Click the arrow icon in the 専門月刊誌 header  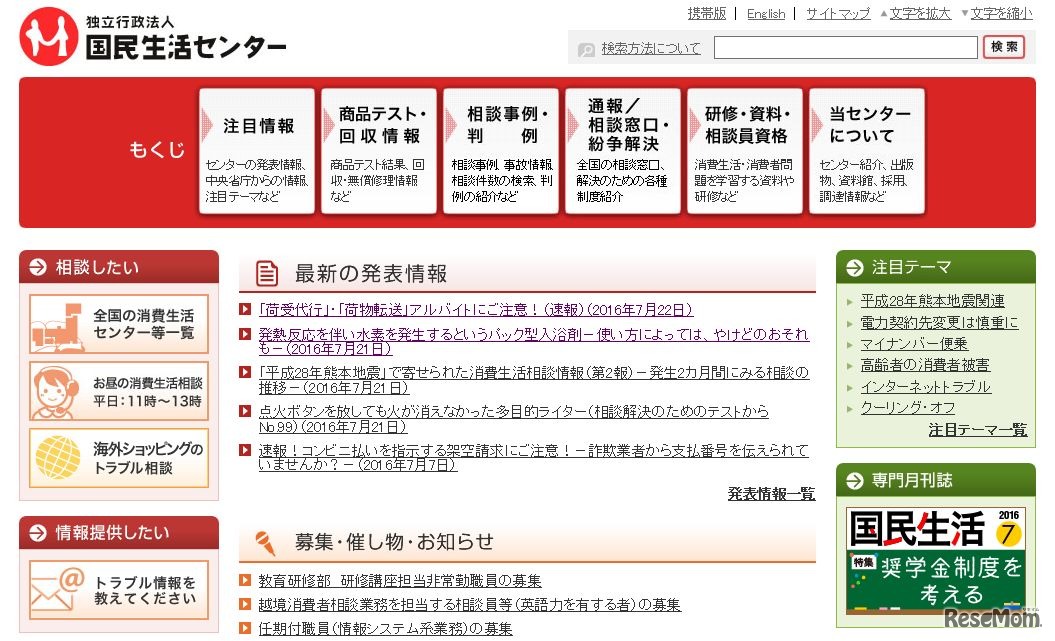853,480
